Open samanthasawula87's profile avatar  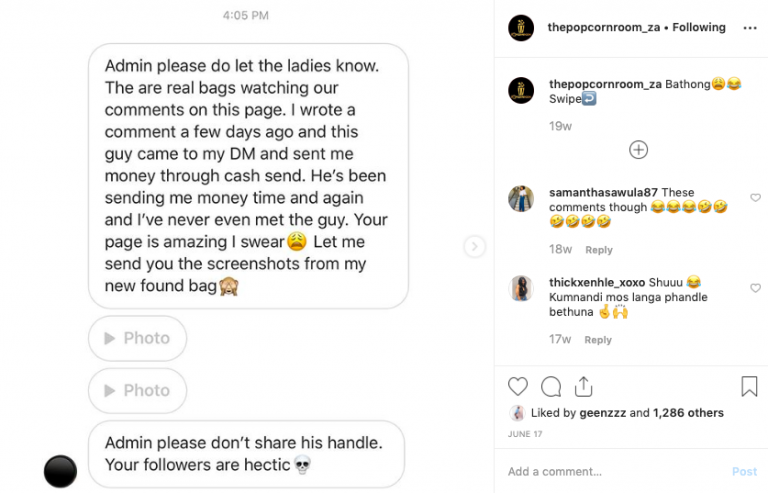click(x=520, y=198)
